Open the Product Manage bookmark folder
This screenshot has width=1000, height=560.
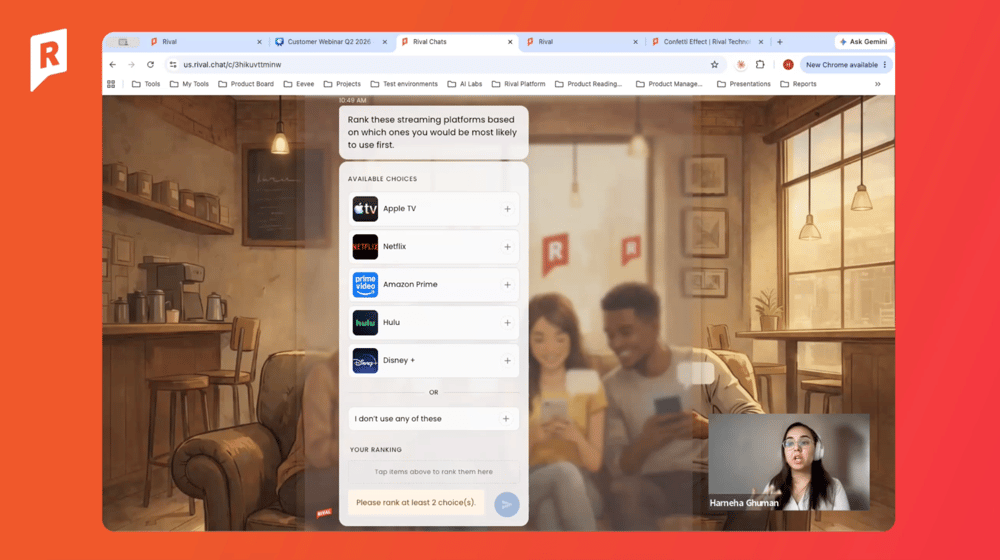point(670,84)
